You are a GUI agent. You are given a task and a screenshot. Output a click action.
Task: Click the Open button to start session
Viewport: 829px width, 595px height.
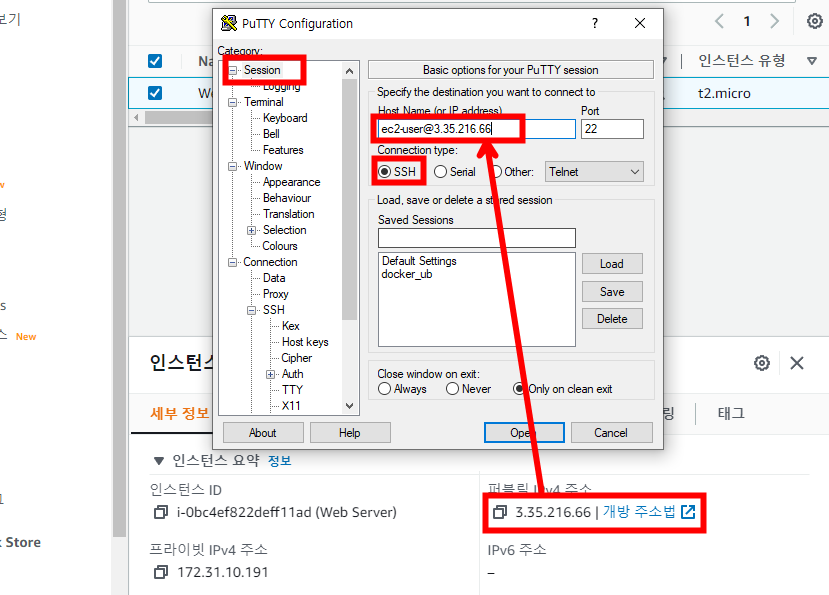524,433
